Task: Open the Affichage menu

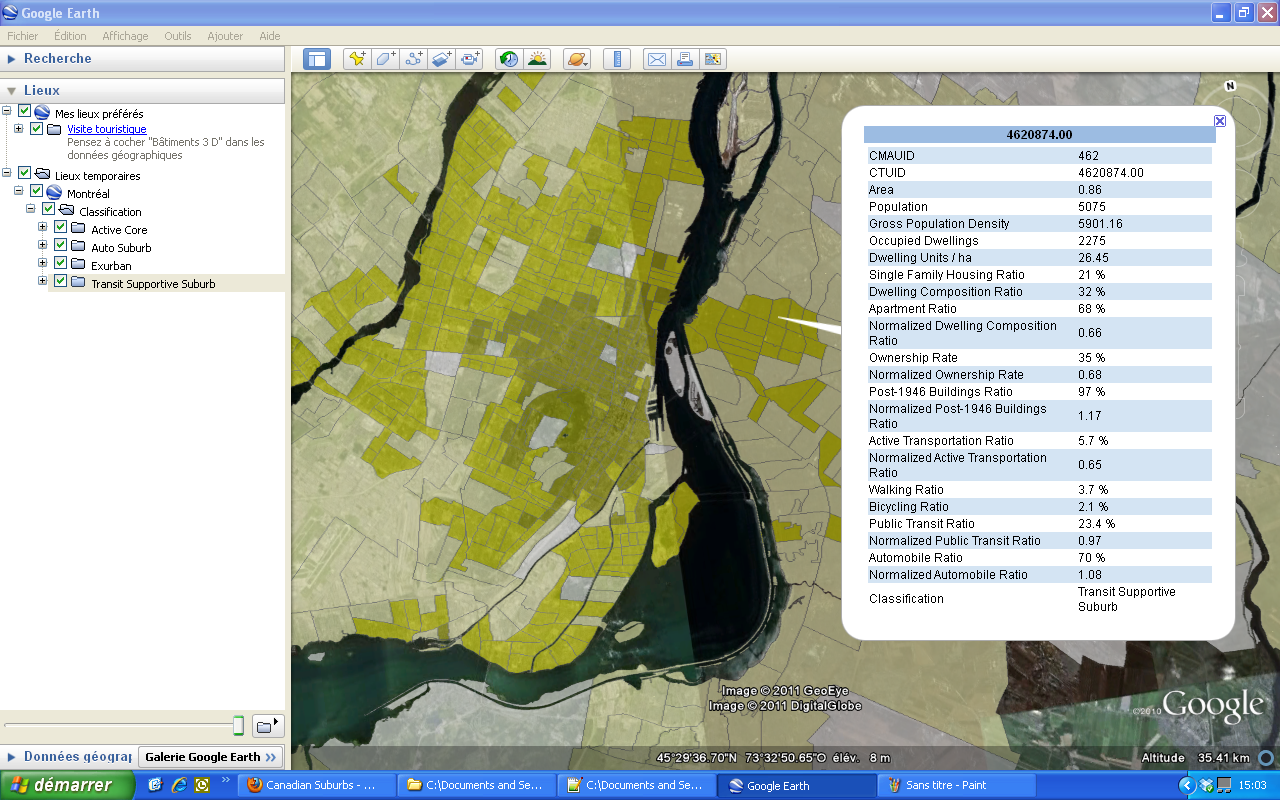Action: 125,36
